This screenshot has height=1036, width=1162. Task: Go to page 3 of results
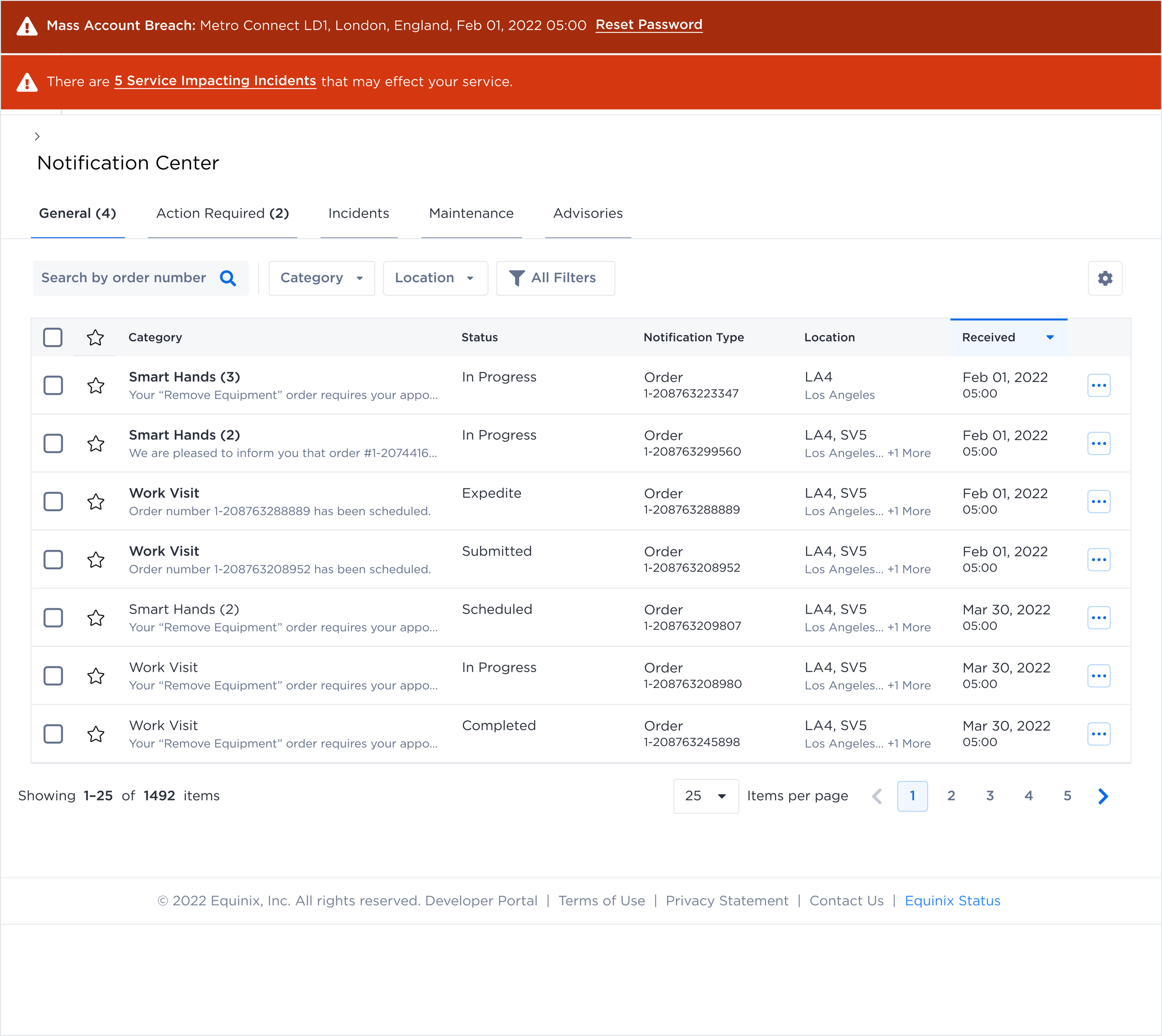pyautogui.click(x=990, y=796)
